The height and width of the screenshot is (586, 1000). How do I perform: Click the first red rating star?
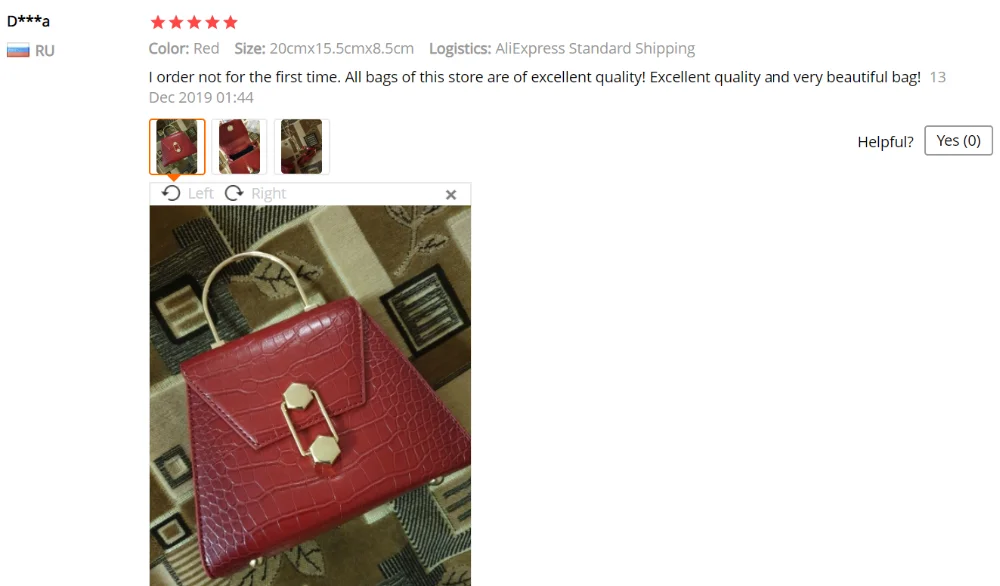(x=158, y=23)
